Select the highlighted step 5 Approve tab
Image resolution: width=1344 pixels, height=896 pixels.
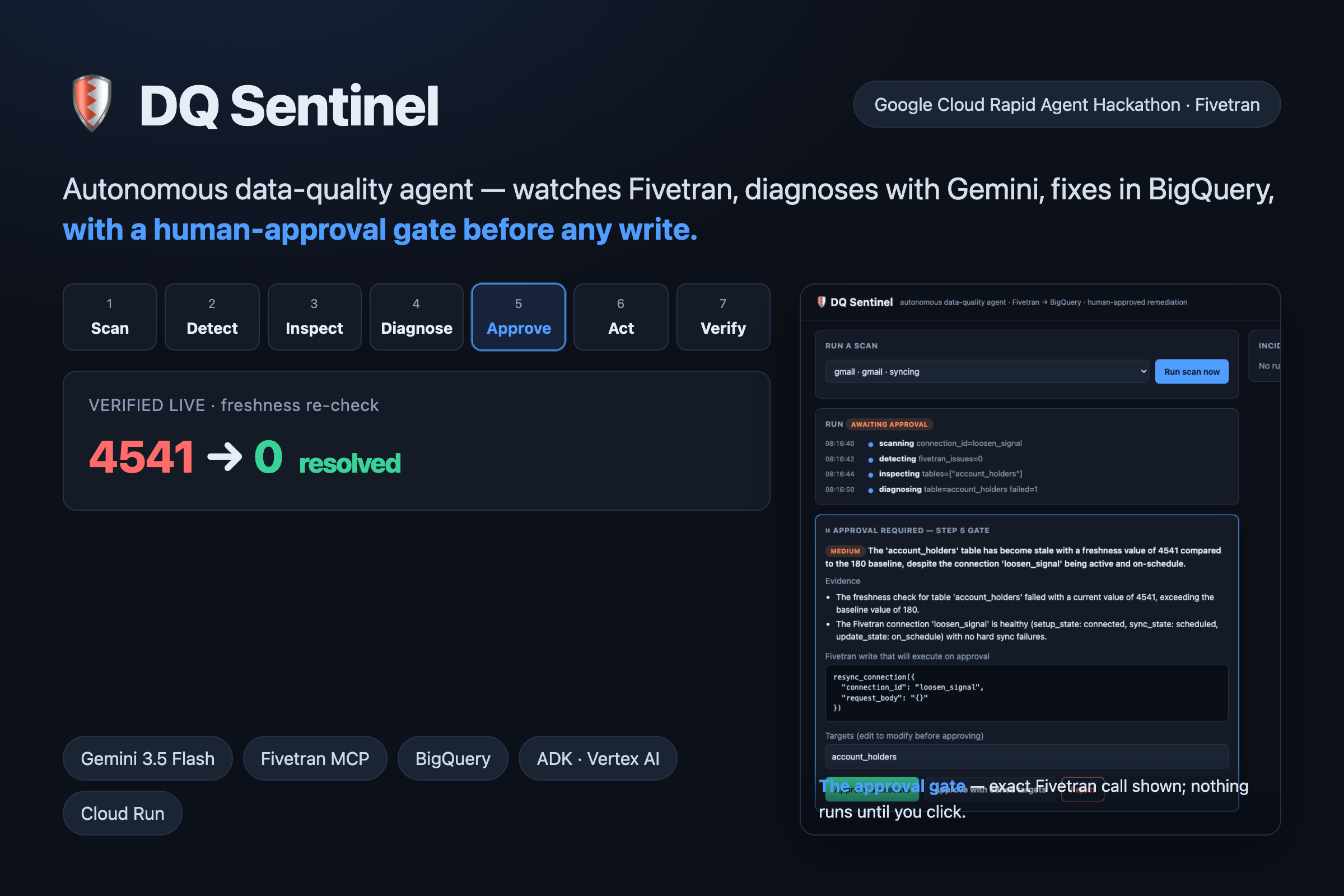pyautogui.click(x=519, y=317)
